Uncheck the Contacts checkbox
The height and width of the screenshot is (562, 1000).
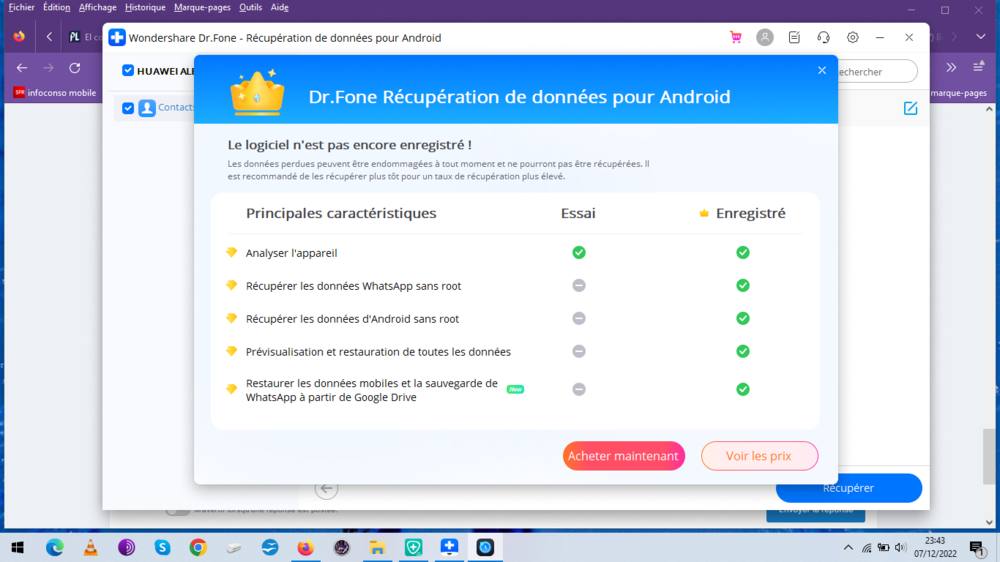pyautogui.click(x=128, y=108)
